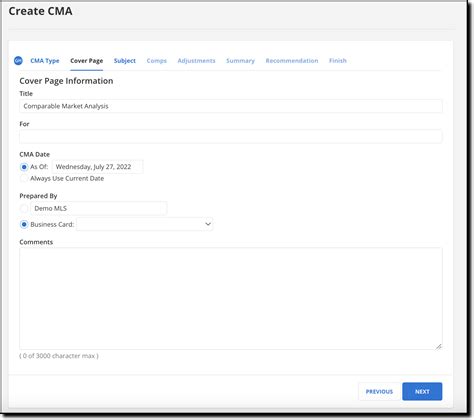Go to the Finish tab

click(338, 61)
